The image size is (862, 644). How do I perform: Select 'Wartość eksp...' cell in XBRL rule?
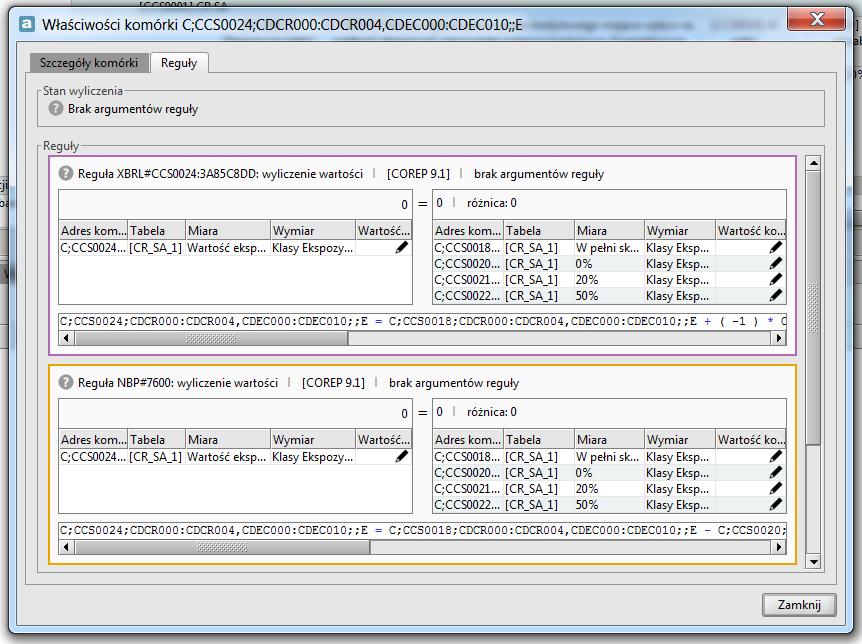click(228, 247)
